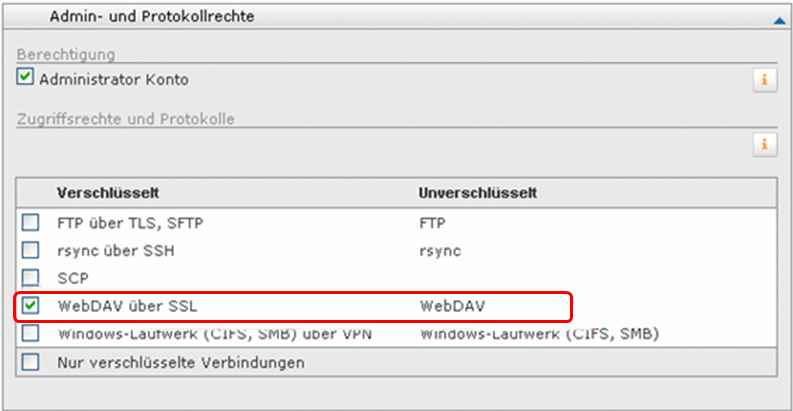Click the unencrypted WebDAV entry
793x411 pixels.
pos(452,306)
